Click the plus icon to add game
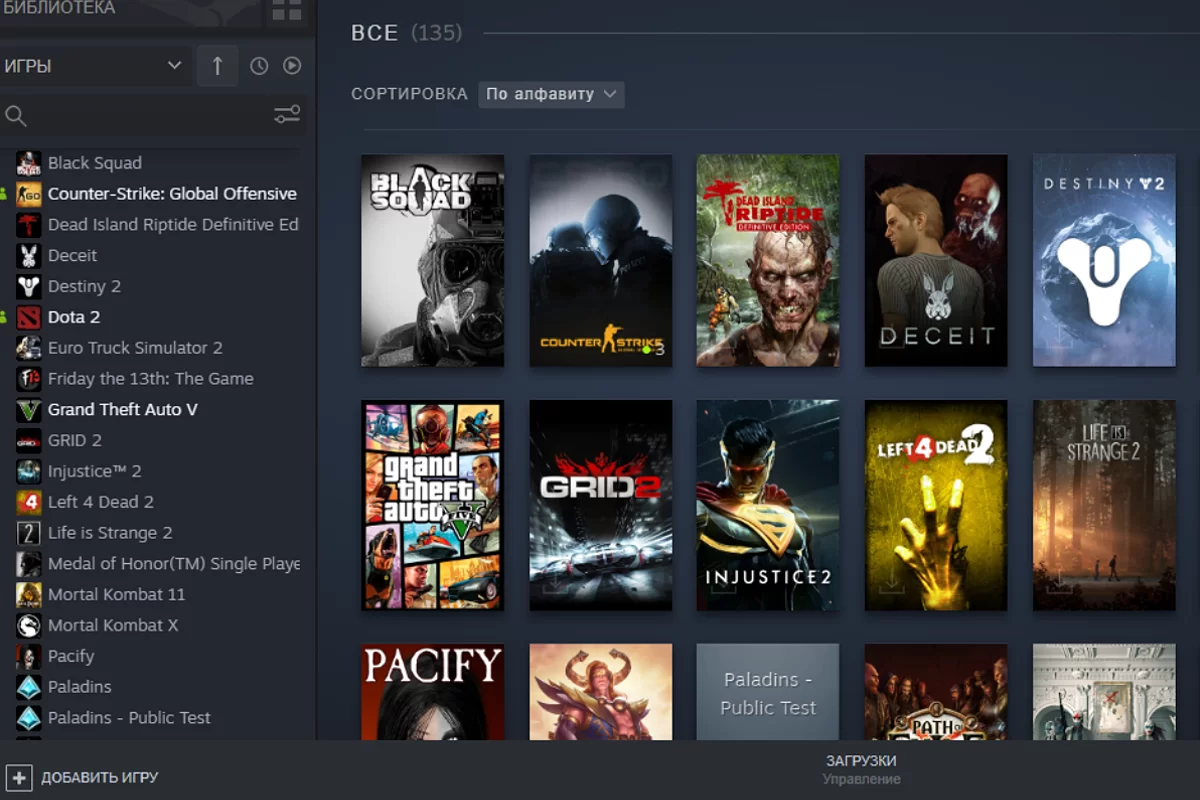The image size is (1200, 800). click(x=19, y=777)
